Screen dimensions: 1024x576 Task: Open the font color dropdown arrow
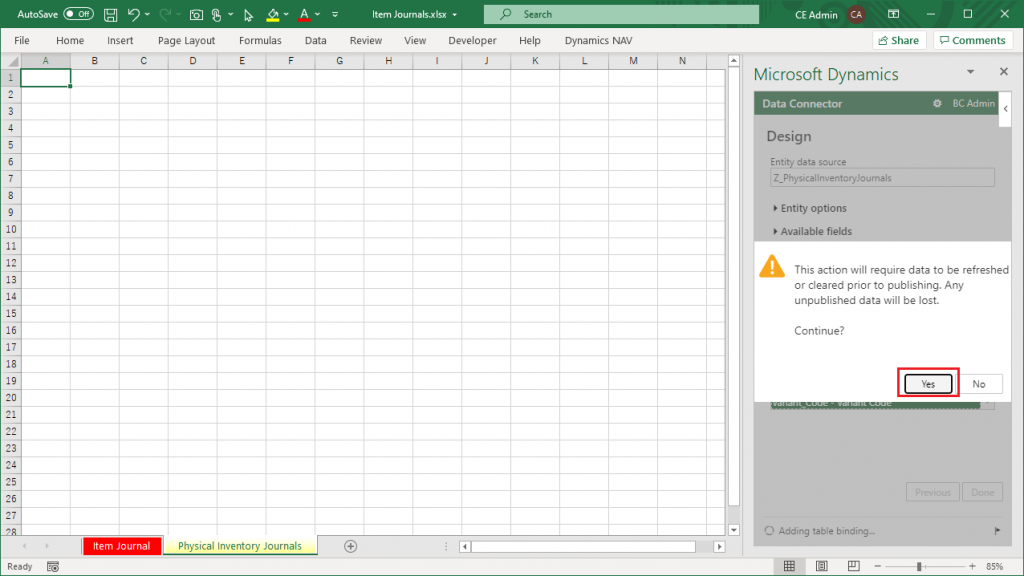[x=317, y=14]
